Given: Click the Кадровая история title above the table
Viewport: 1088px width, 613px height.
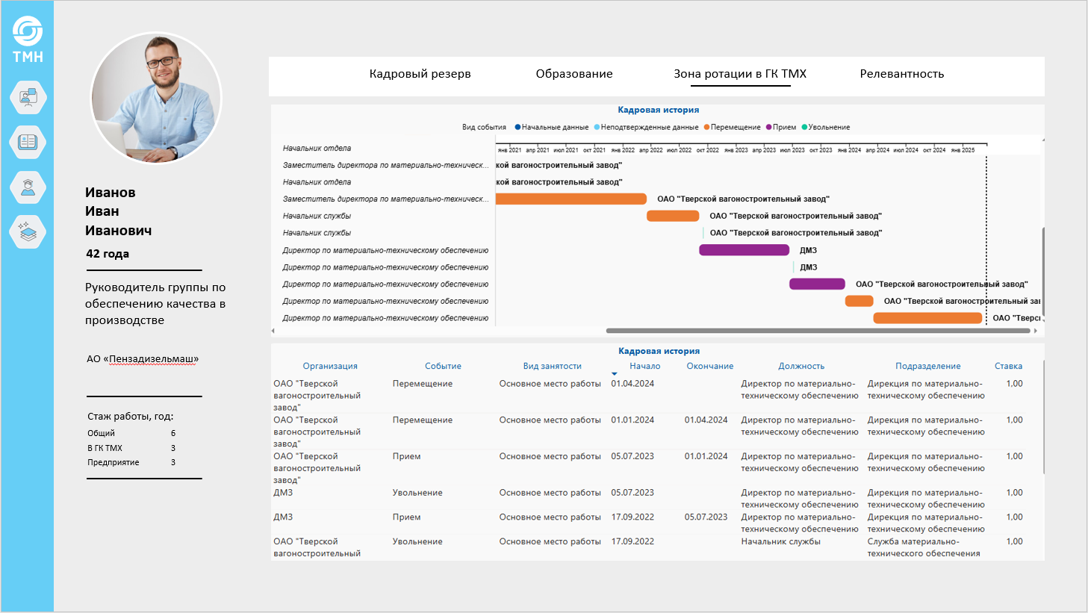Looking at the screenshot, I should click(658, 351).
